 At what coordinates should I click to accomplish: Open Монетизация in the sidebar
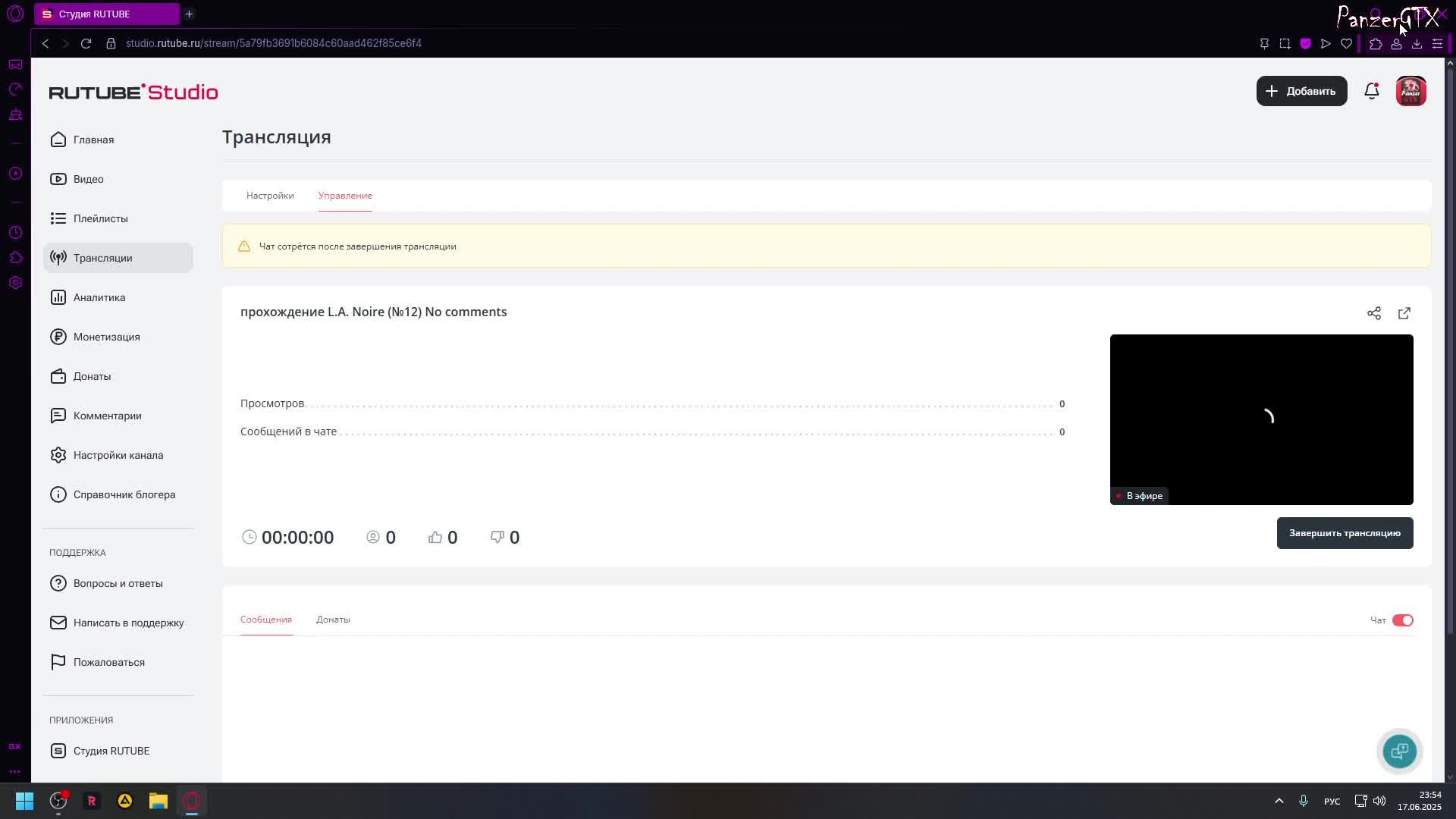coord(106,337)
